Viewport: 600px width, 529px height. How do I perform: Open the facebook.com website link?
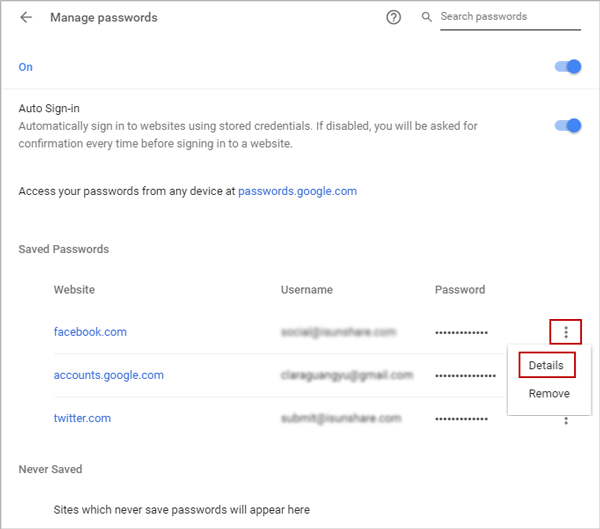coord(90,332)
